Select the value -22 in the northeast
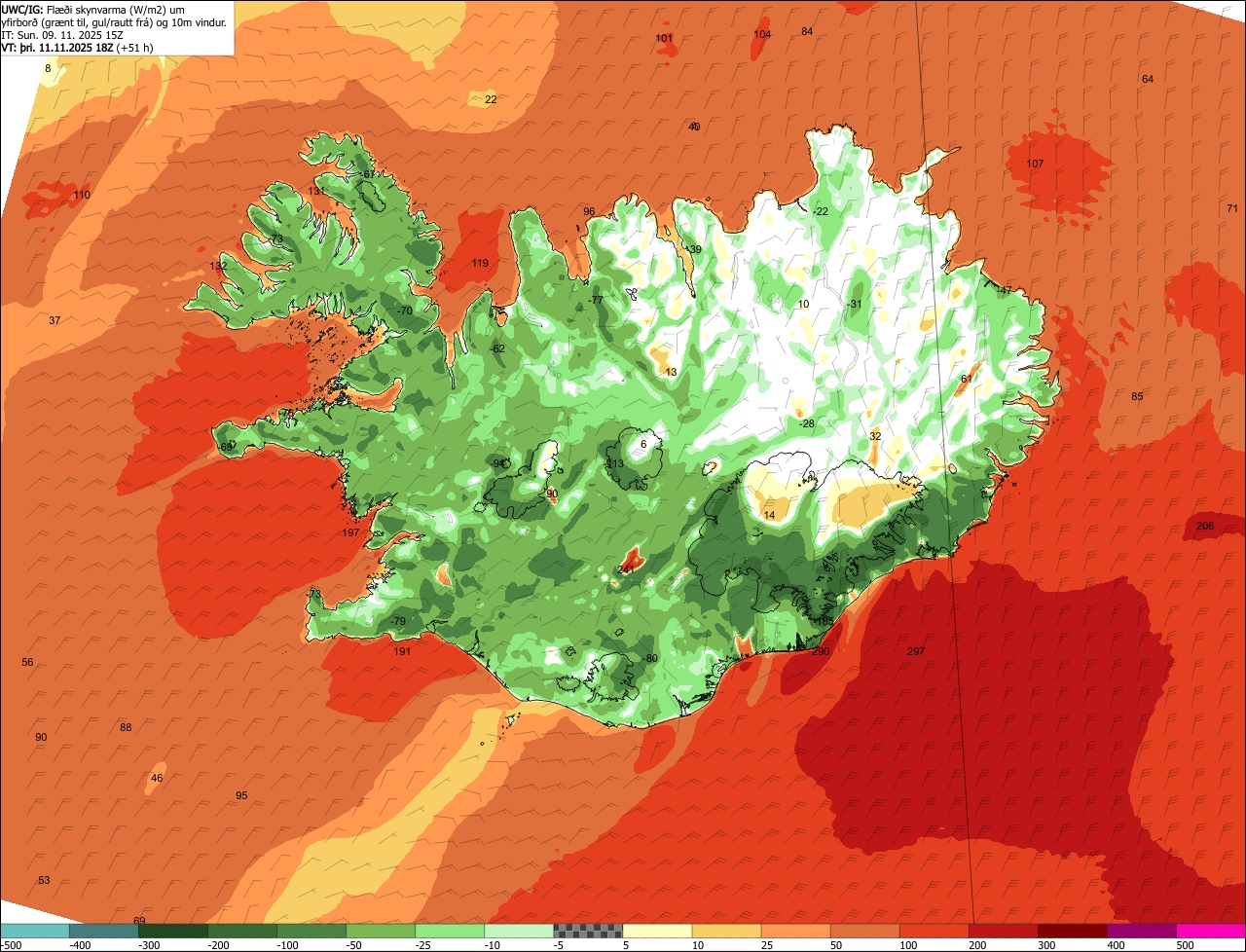The height and width of the screenshot is (952, 1246). click(820, 211)
